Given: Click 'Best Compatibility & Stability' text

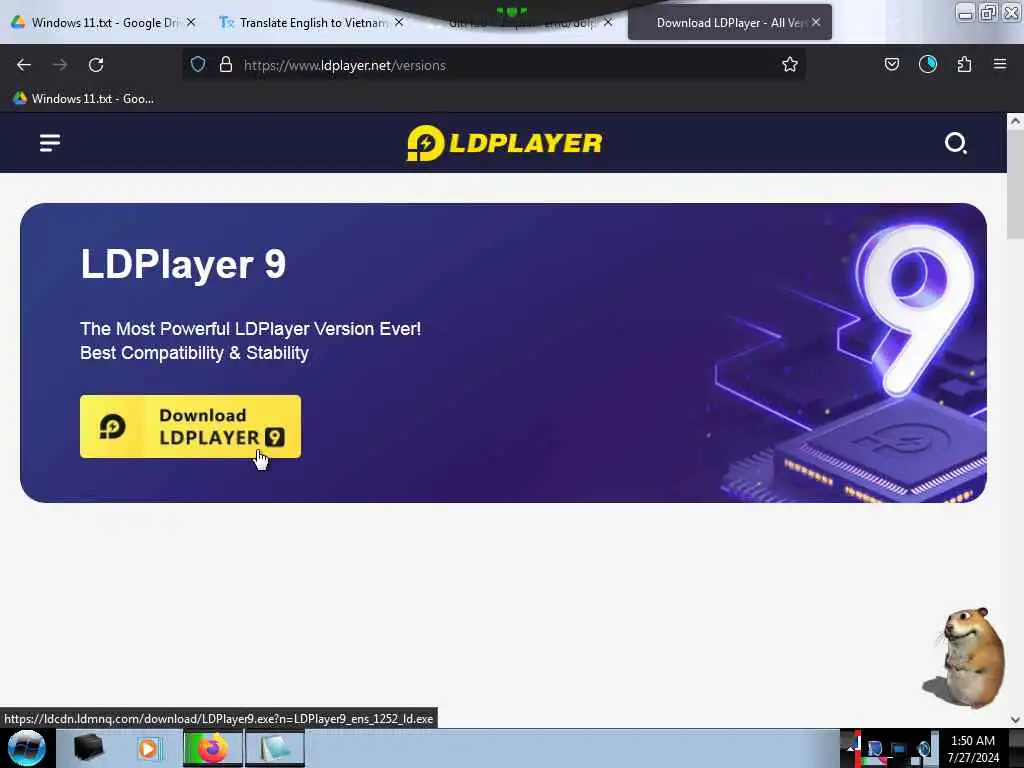Looking at the screenshot, I should (194, 353).
